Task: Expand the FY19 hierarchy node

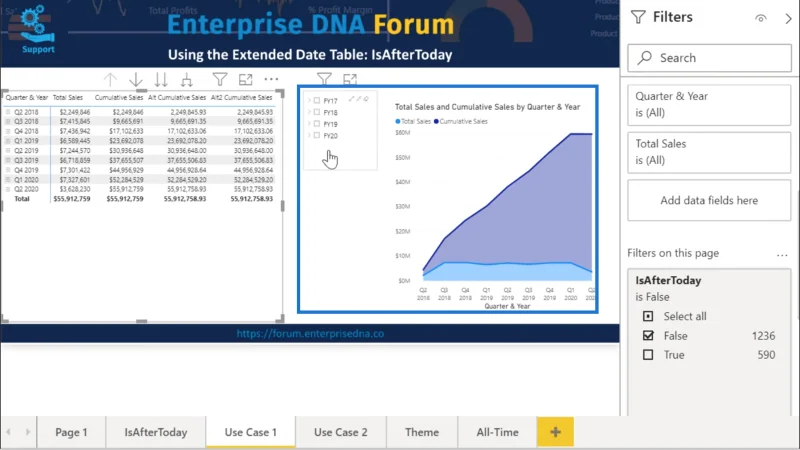Action: click(x=309, y=124)
